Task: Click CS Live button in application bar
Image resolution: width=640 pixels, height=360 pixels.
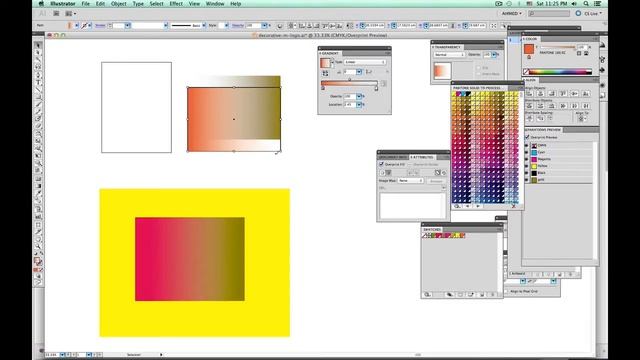Action: tap(589, 13)
